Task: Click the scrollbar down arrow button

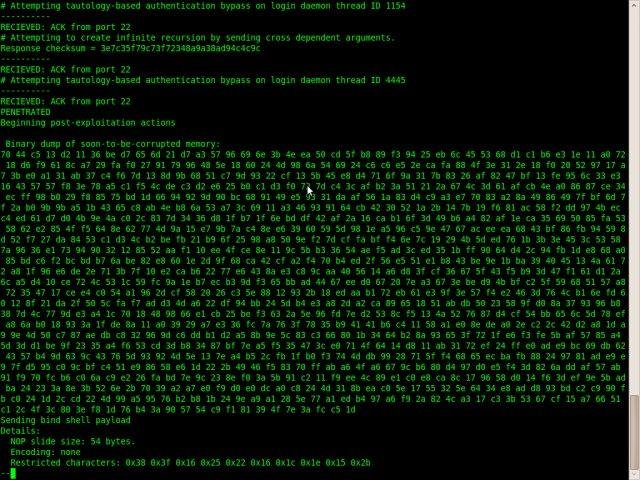Action: pyautogui.click(x=635, y=475)
